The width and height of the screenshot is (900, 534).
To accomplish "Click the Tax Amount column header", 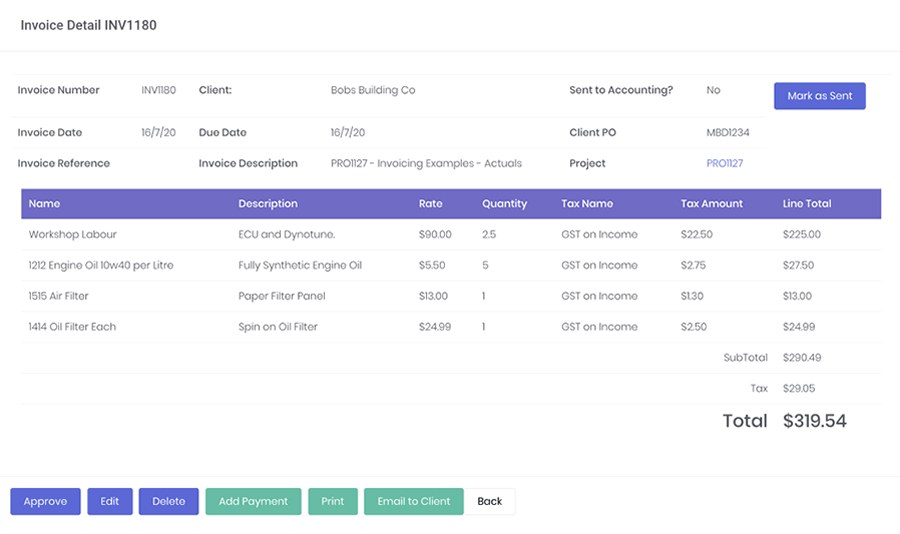I will tap(711, 204).
